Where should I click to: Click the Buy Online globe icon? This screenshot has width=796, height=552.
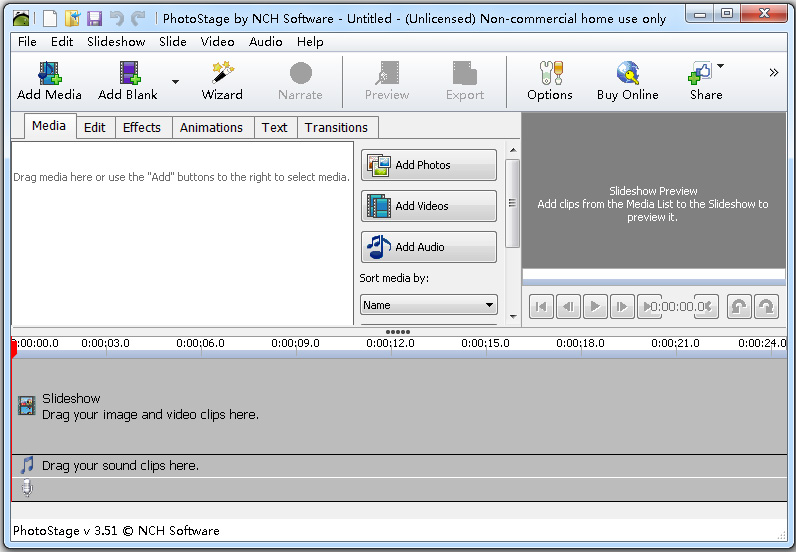coord(627,73)
